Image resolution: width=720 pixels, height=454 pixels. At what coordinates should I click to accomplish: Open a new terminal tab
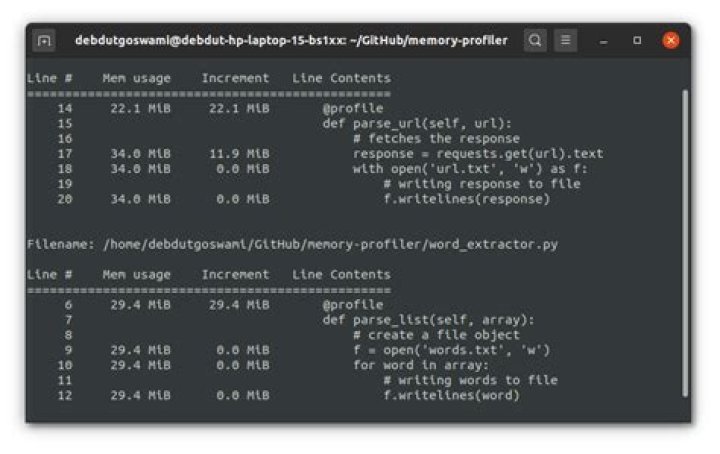click(44, 41)
